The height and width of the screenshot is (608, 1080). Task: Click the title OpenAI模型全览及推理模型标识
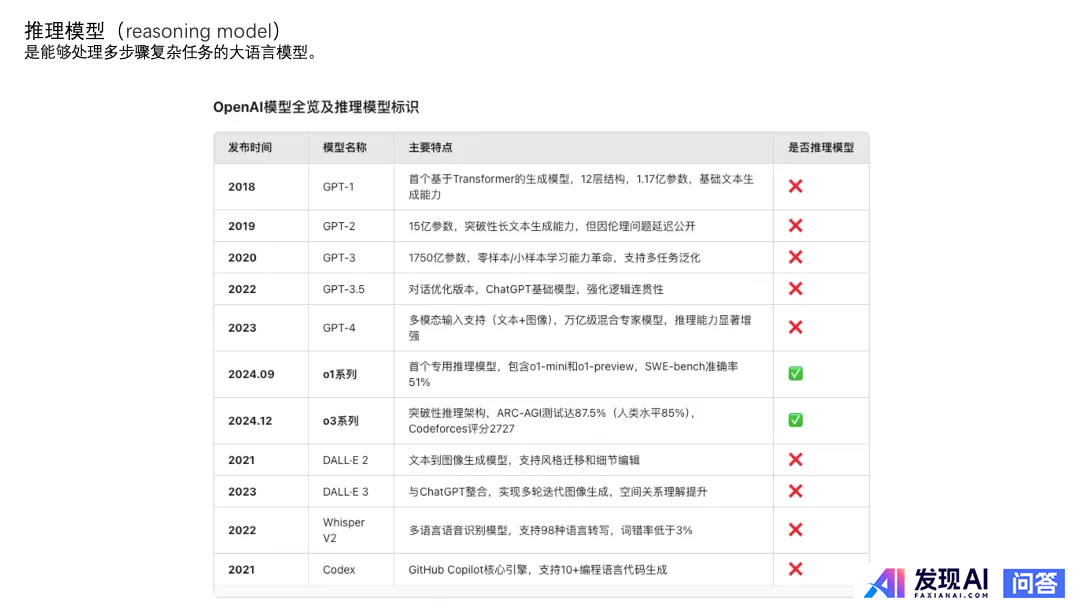click(315, 107)
